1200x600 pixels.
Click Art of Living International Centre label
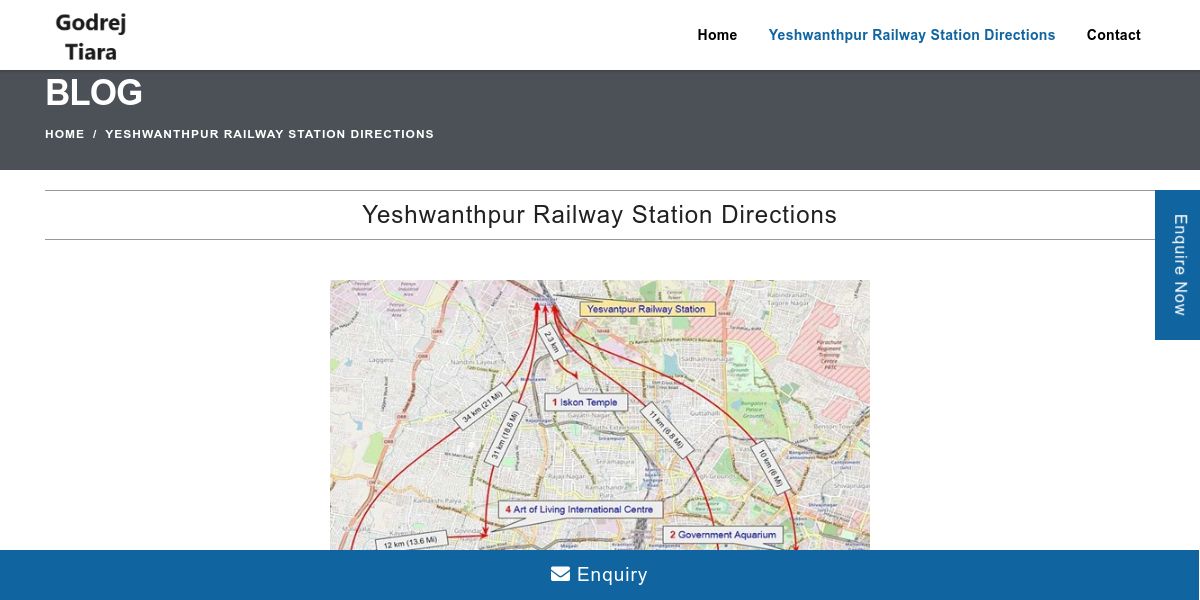tap(580, 509)
